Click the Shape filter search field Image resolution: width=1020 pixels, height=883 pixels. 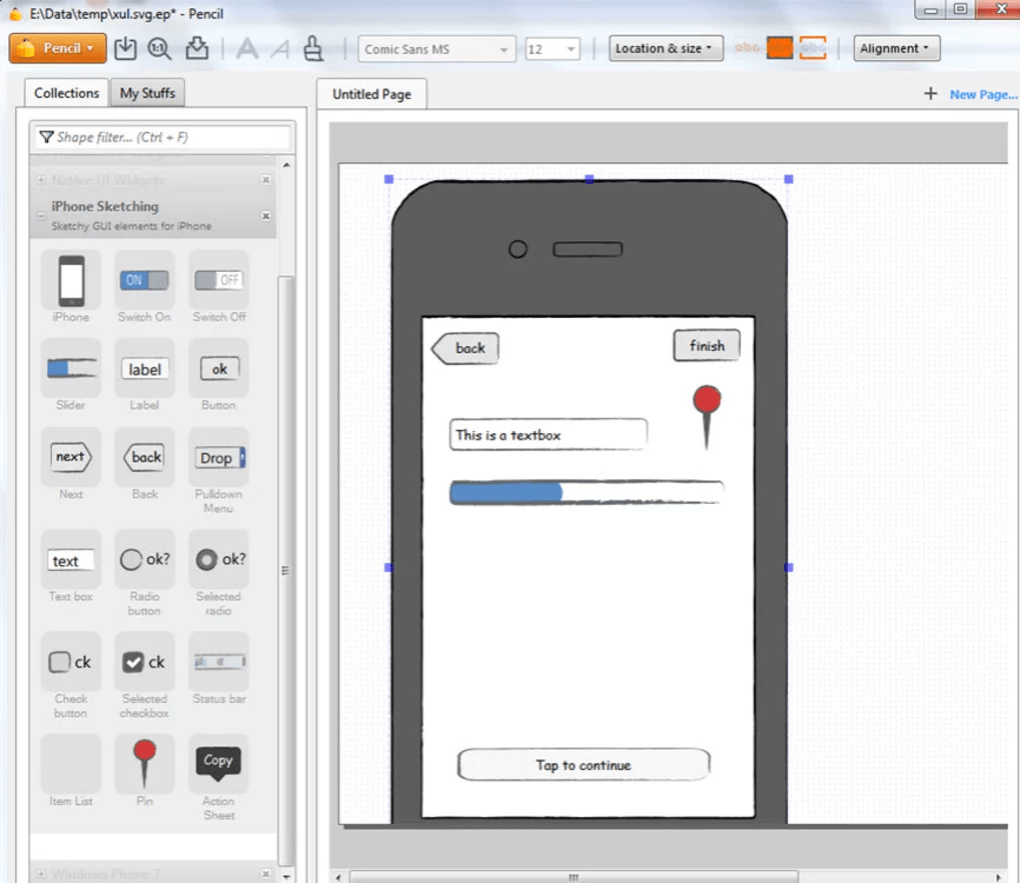pyautogui.click(x=163, y=137)
